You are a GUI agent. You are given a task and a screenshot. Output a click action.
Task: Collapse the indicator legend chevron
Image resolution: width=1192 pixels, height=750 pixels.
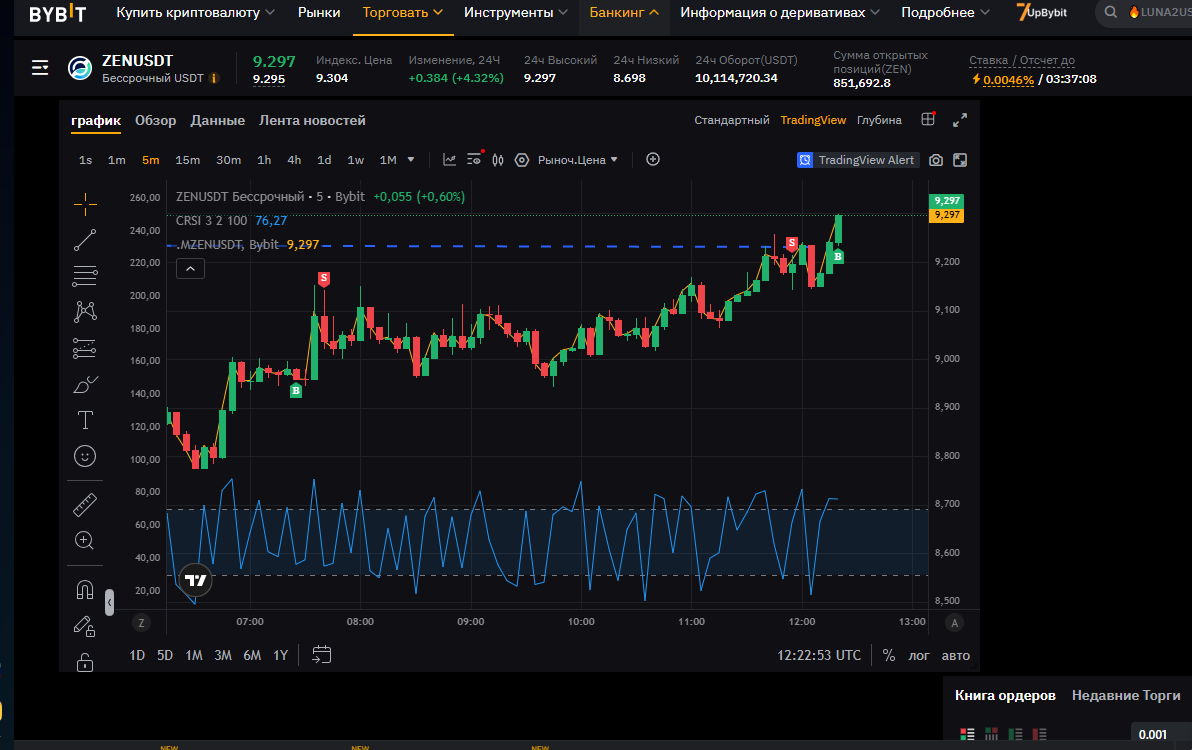point(190,268)
